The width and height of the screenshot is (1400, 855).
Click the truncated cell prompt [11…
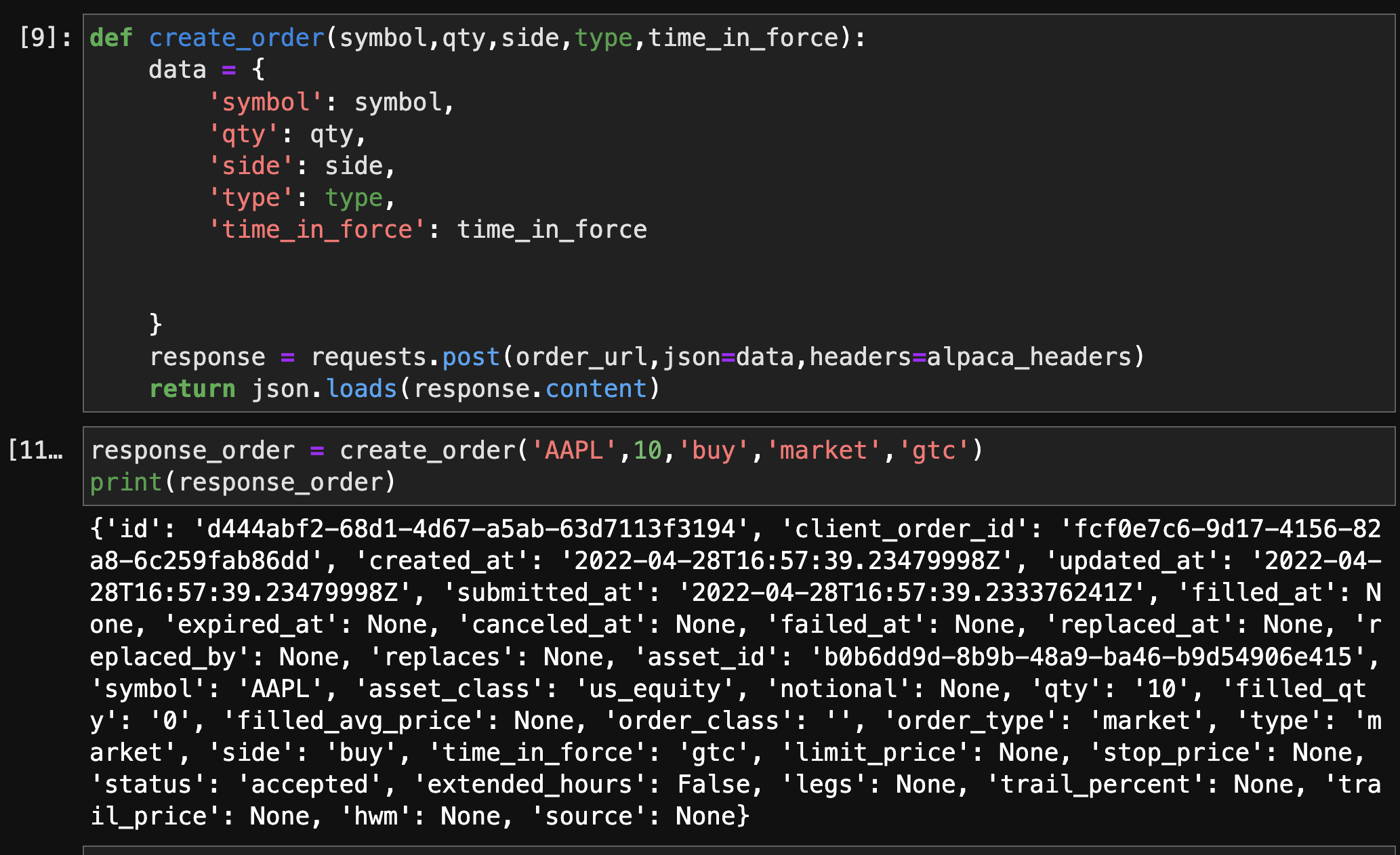coord(35,450)
